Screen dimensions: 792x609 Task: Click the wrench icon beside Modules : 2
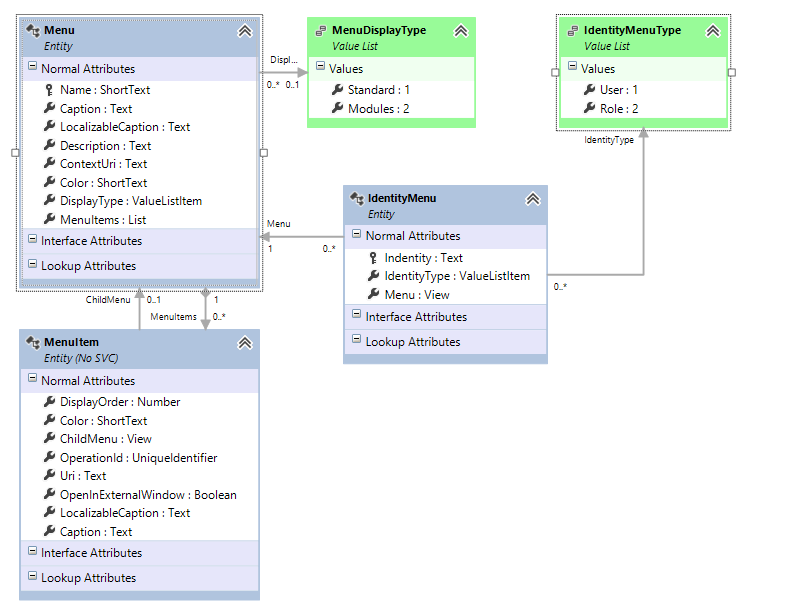(337, 108)
